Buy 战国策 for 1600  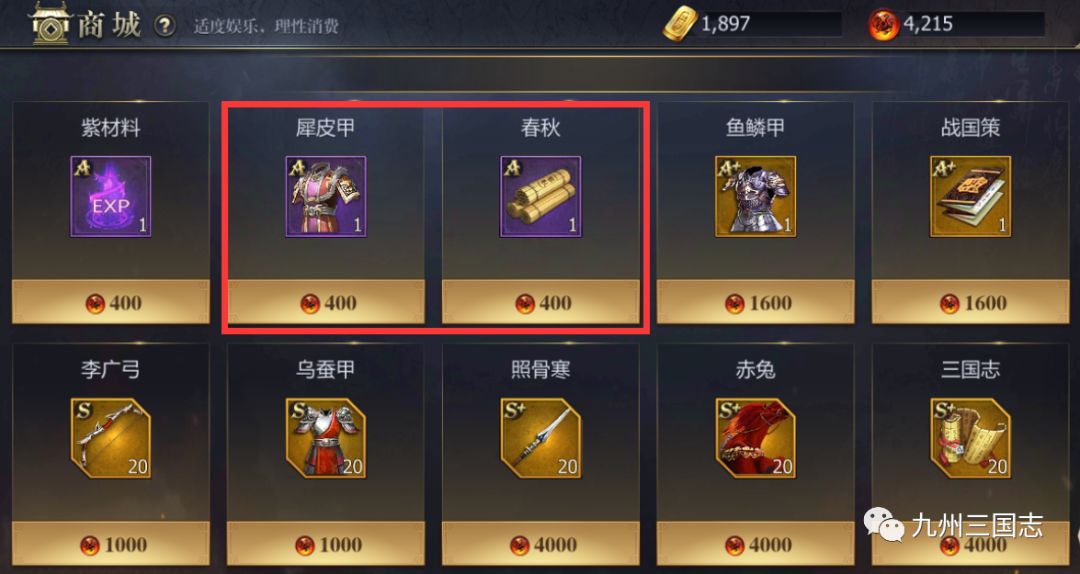(970, 302)
